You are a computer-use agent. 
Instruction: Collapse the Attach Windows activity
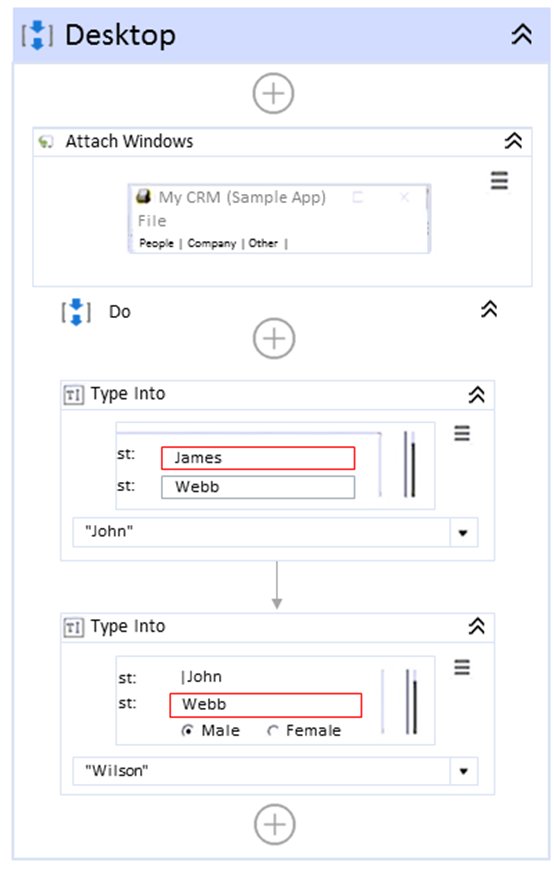point(513,141)
